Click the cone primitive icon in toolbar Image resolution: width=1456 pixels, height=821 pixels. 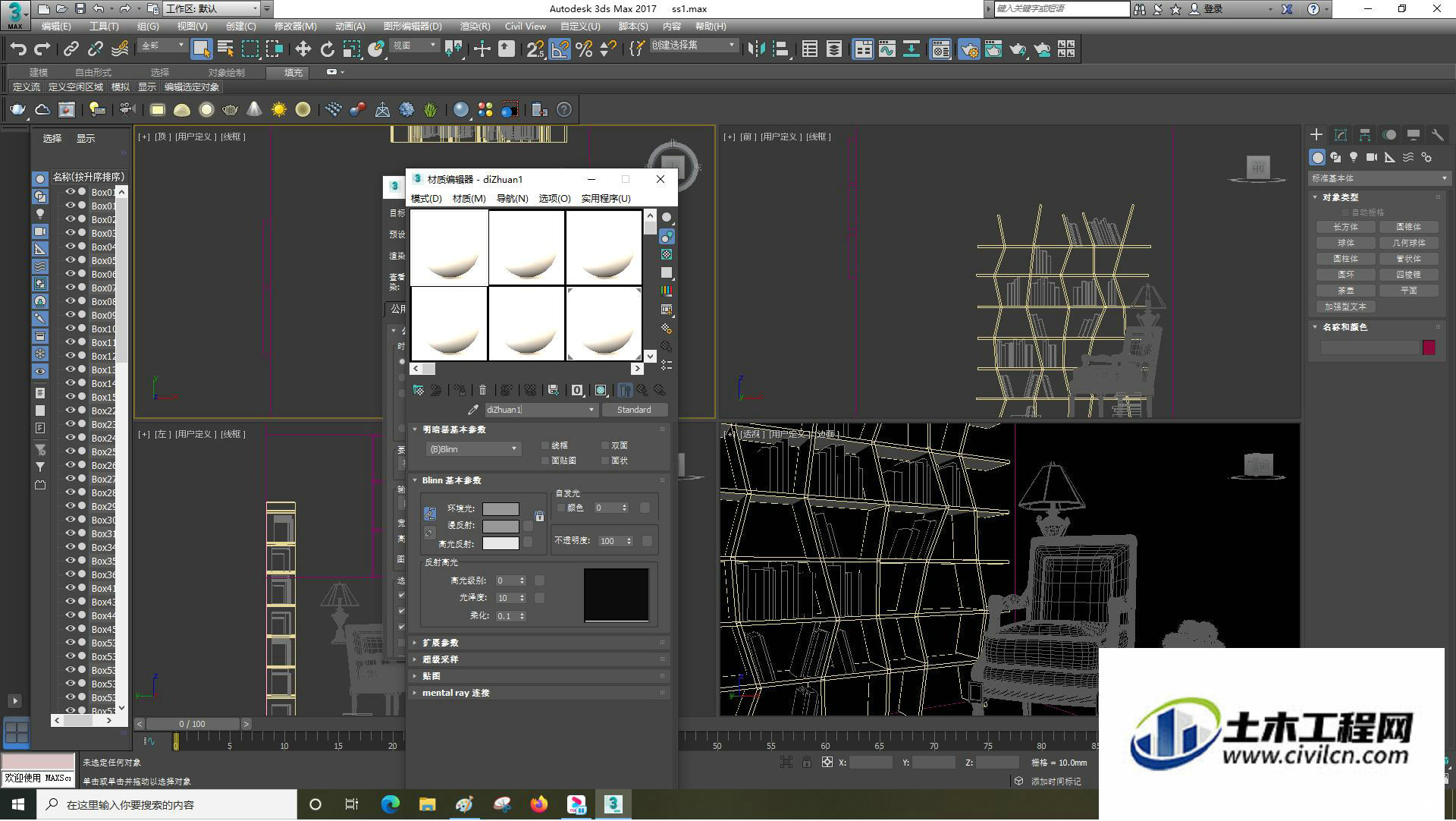coord(255,110)
